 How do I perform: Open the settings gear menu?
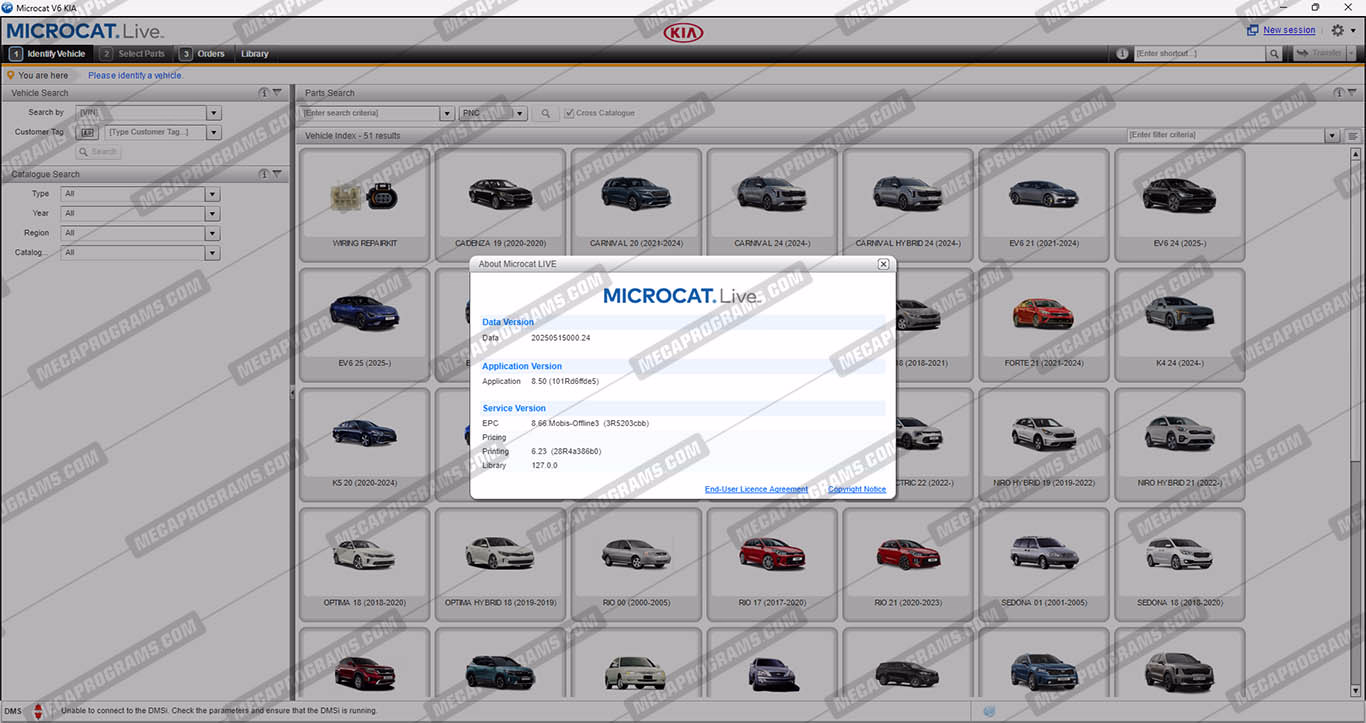pos(1338,30)
